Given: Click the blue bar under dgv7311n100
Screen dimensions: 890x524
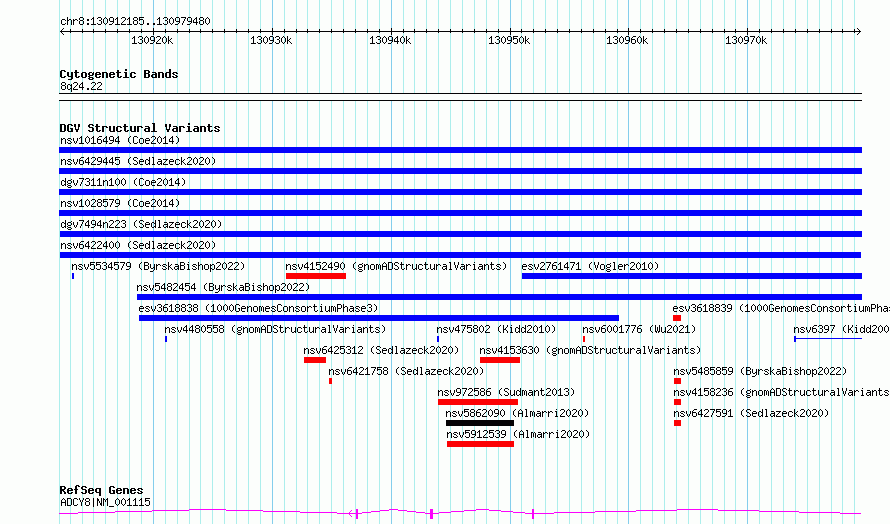Looking at the screenshot, I should (460, 192).
